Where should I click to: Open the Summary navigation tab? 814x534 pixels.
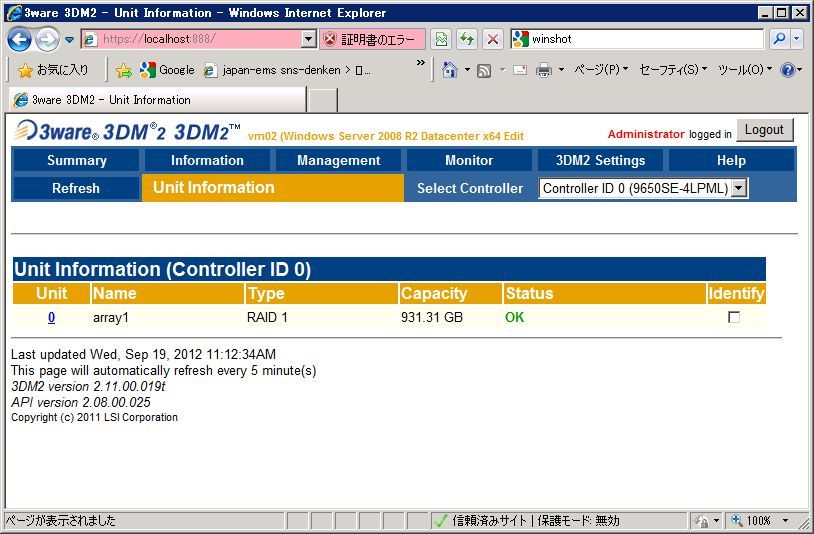(76, 160)
